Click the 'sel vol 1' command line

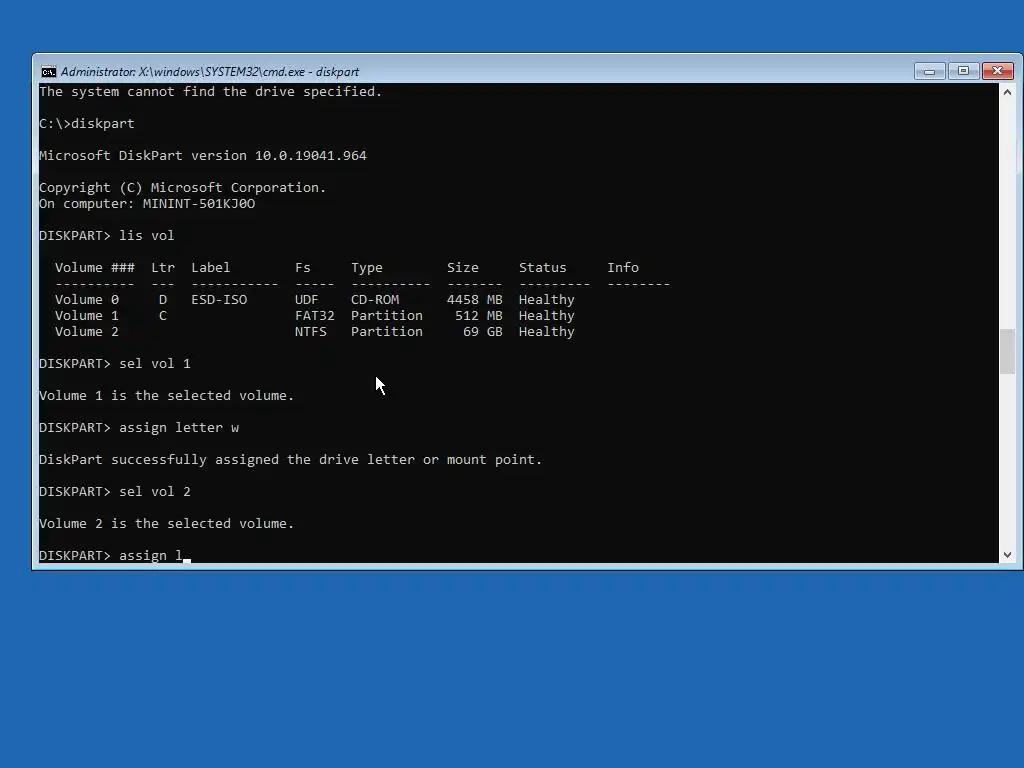[x=115, y=364]
